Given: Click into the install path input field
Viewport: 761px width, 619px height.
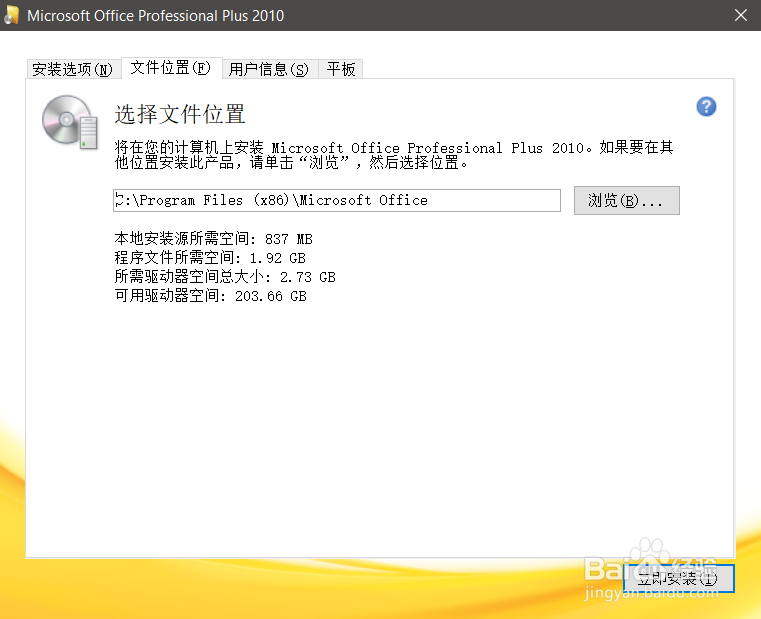Looking at the screenshot, I should 337,201.
